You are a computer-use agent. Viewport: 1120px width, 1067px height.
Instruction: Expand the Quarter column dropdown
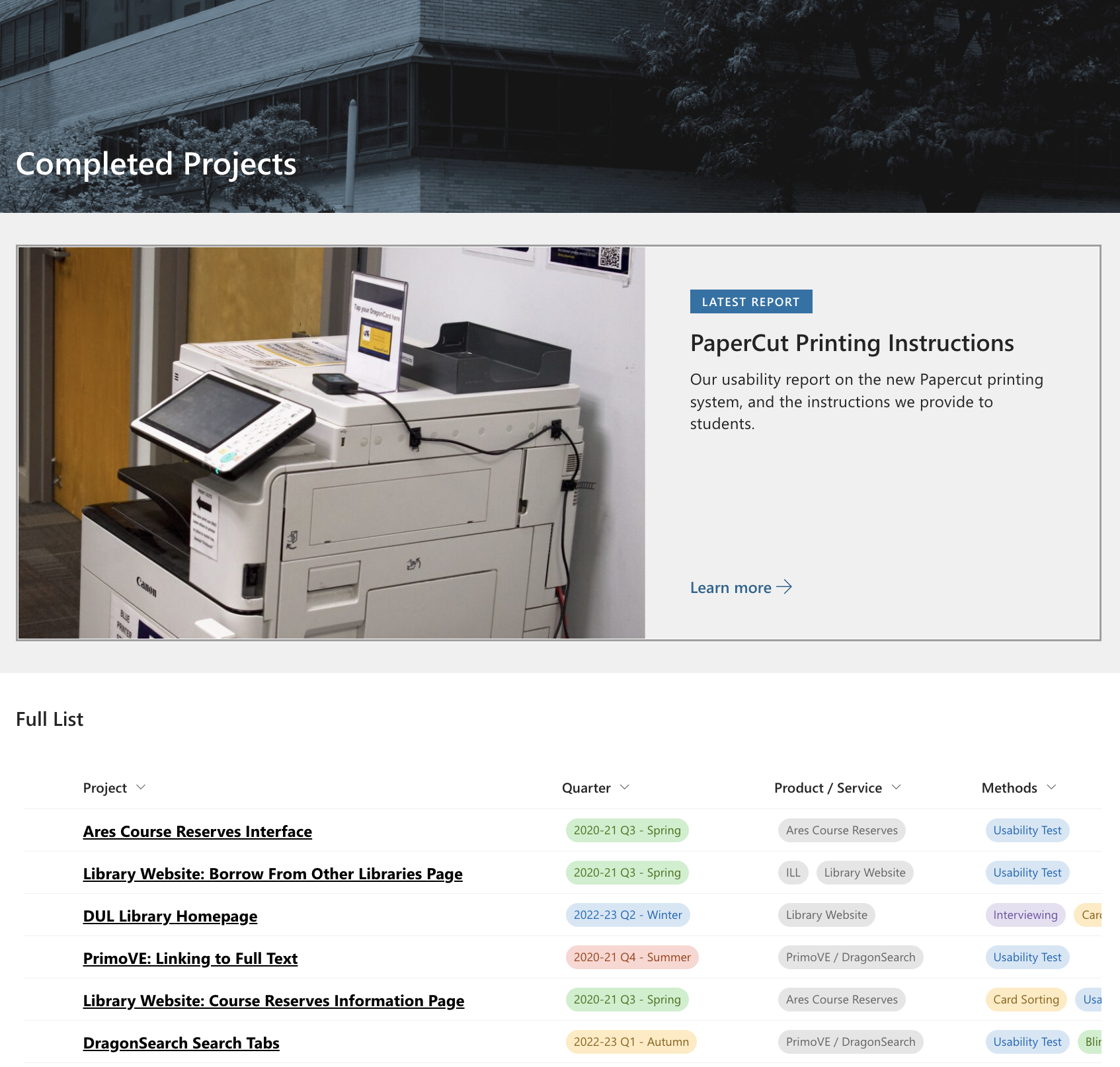click(625, 787)
